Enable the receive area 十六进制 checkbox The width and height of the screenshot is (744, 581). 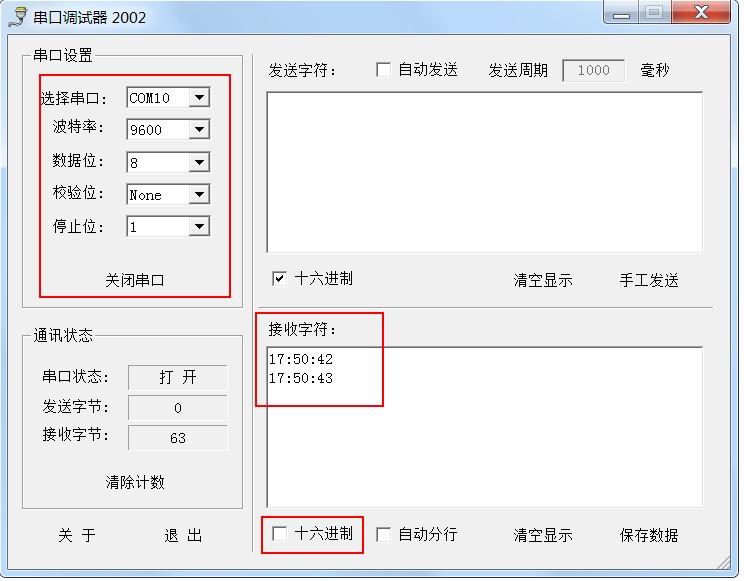tap(280, 534)
